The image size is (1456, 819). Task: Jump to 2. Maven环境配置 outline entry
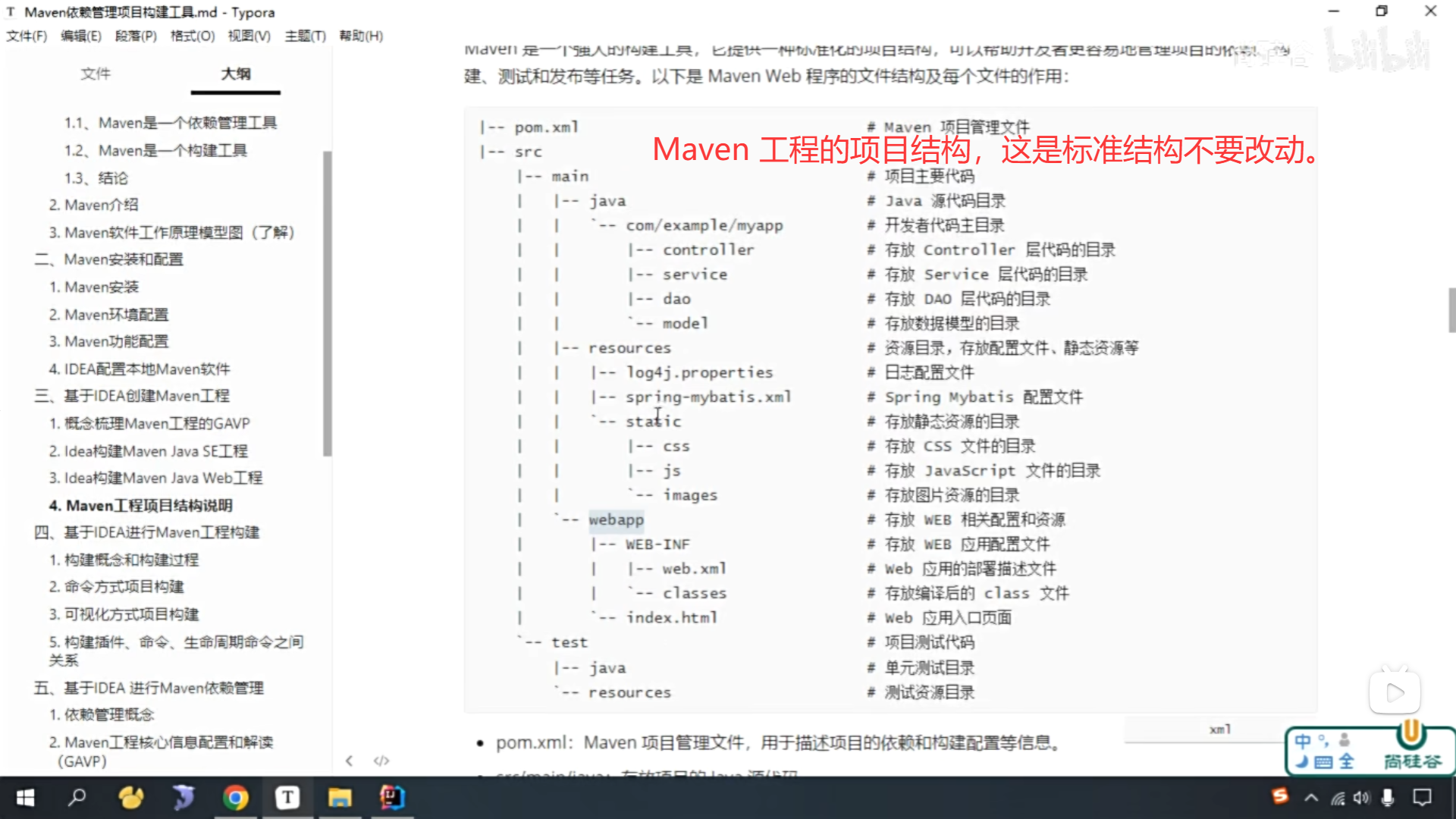pos(108,314)
